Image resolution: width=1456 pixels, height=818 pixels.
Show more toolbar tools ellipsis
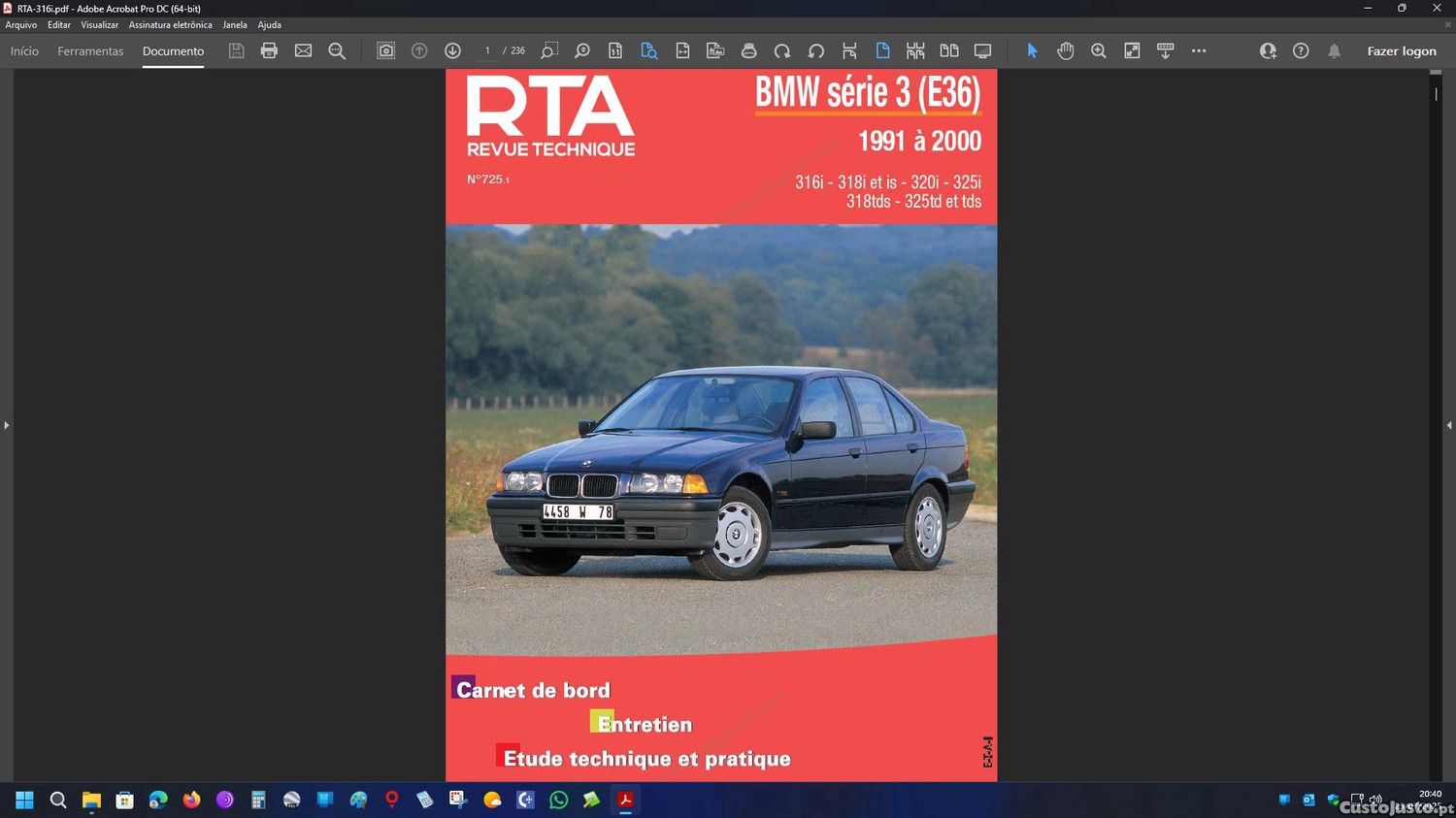1199,50
